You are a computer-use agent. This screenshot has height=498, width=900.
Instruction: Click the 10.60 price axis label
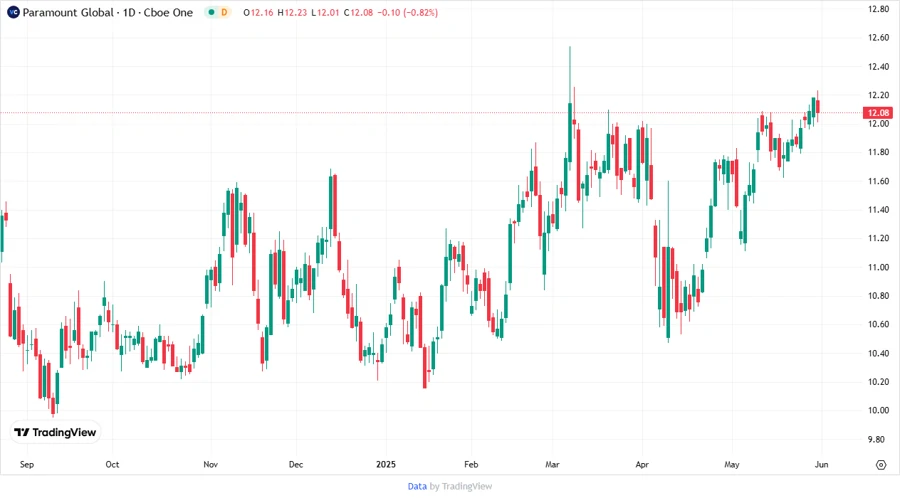point(878,324)
